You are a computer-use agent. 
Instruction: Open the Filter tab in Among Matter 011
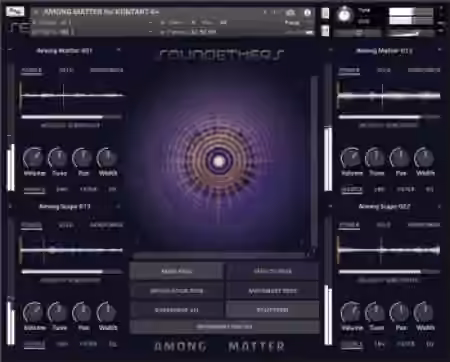point(406,189)
